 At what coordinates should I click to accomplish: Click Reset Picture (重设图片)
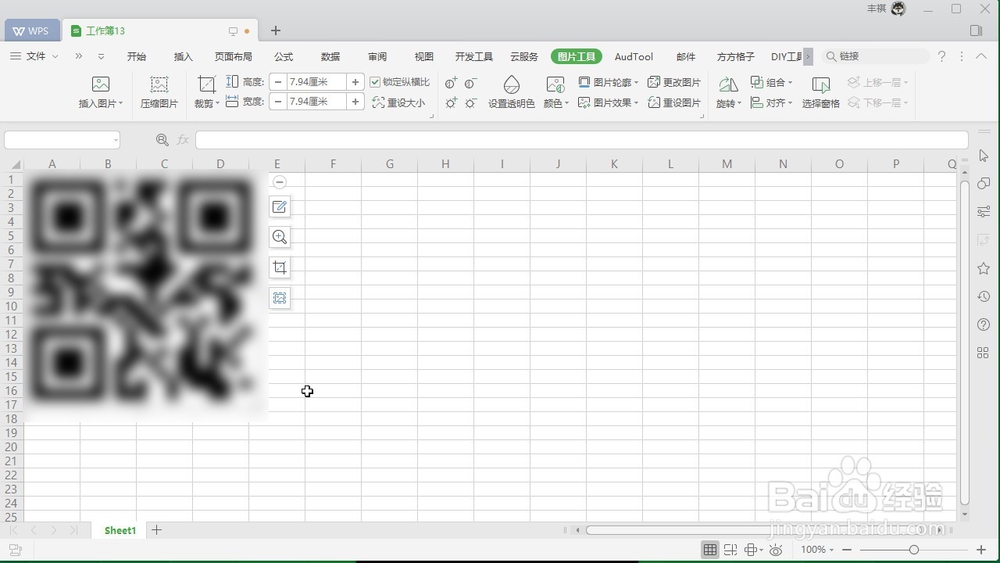point(674,103)
